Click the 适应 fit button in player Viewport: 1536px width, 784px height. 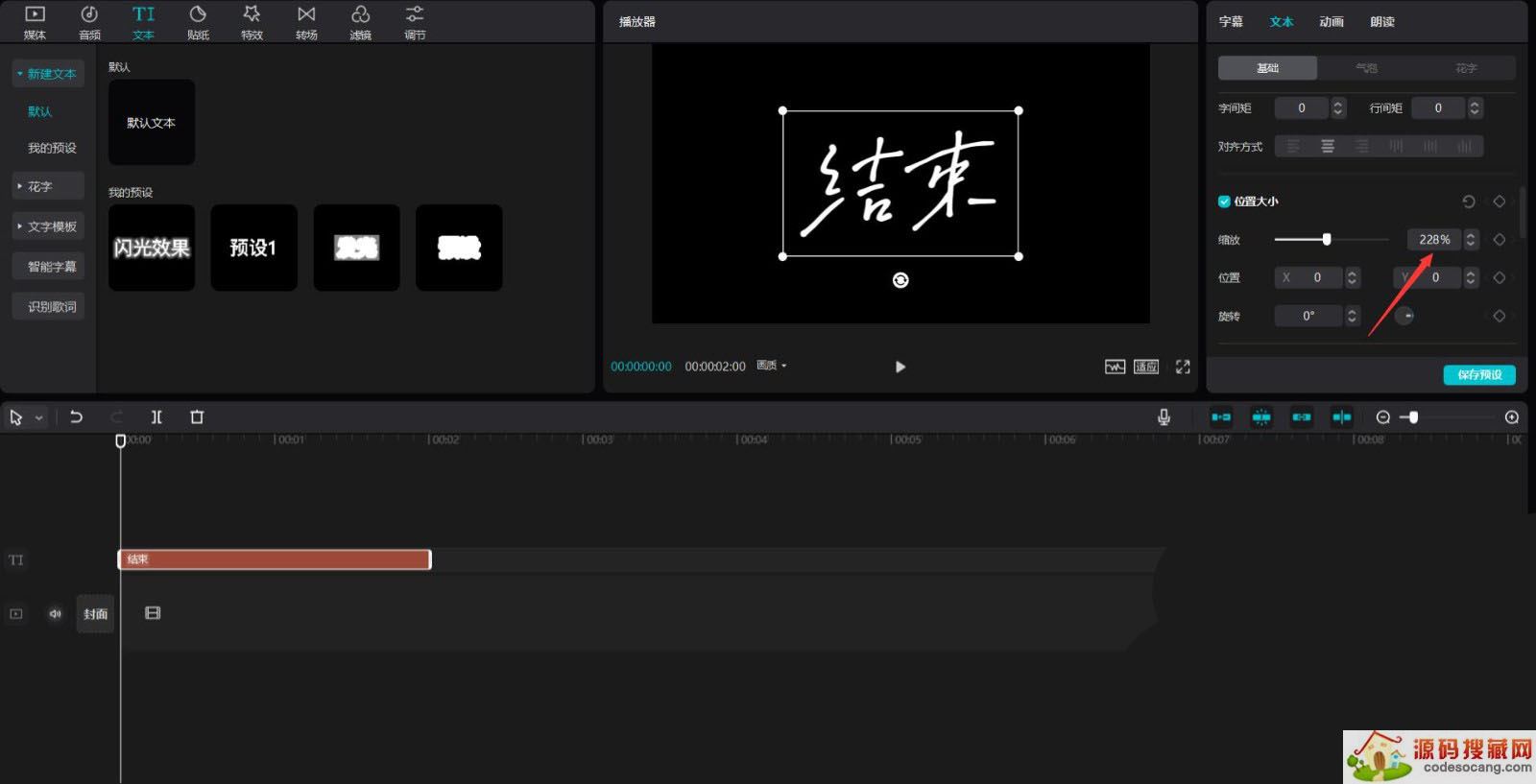pyautogui.click(x=1146, y=367)
